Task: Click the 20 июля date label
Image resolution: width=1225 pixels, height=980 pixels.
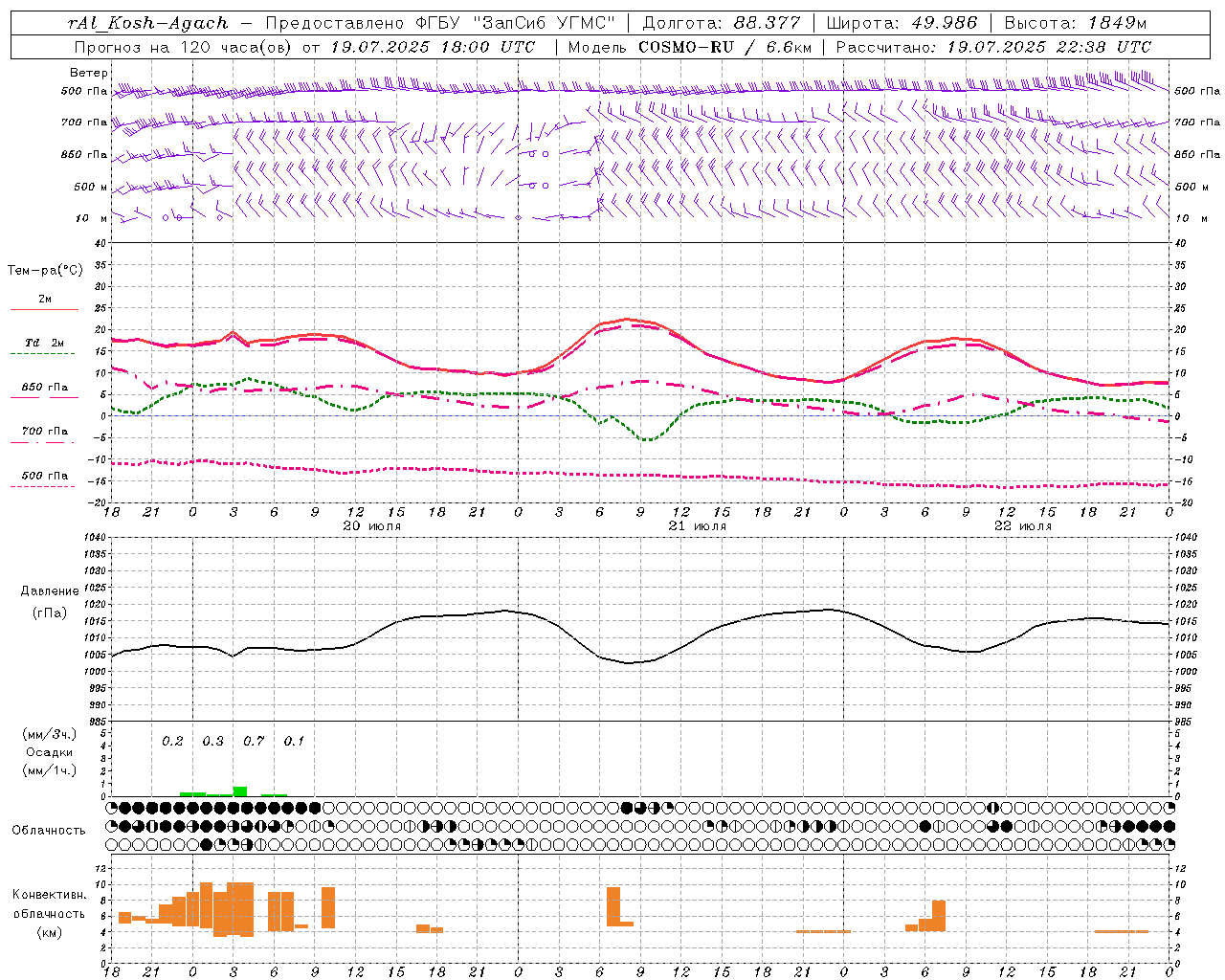Action: [372, 526]
